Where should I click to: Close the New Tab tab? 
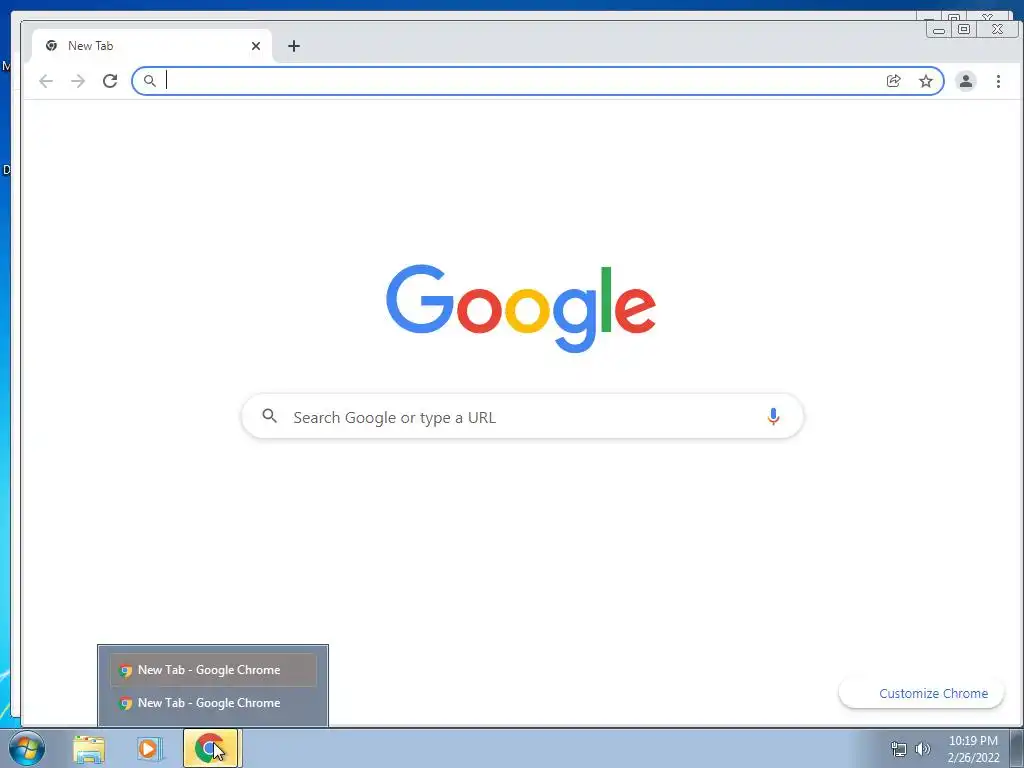click(x=256, y=46)
